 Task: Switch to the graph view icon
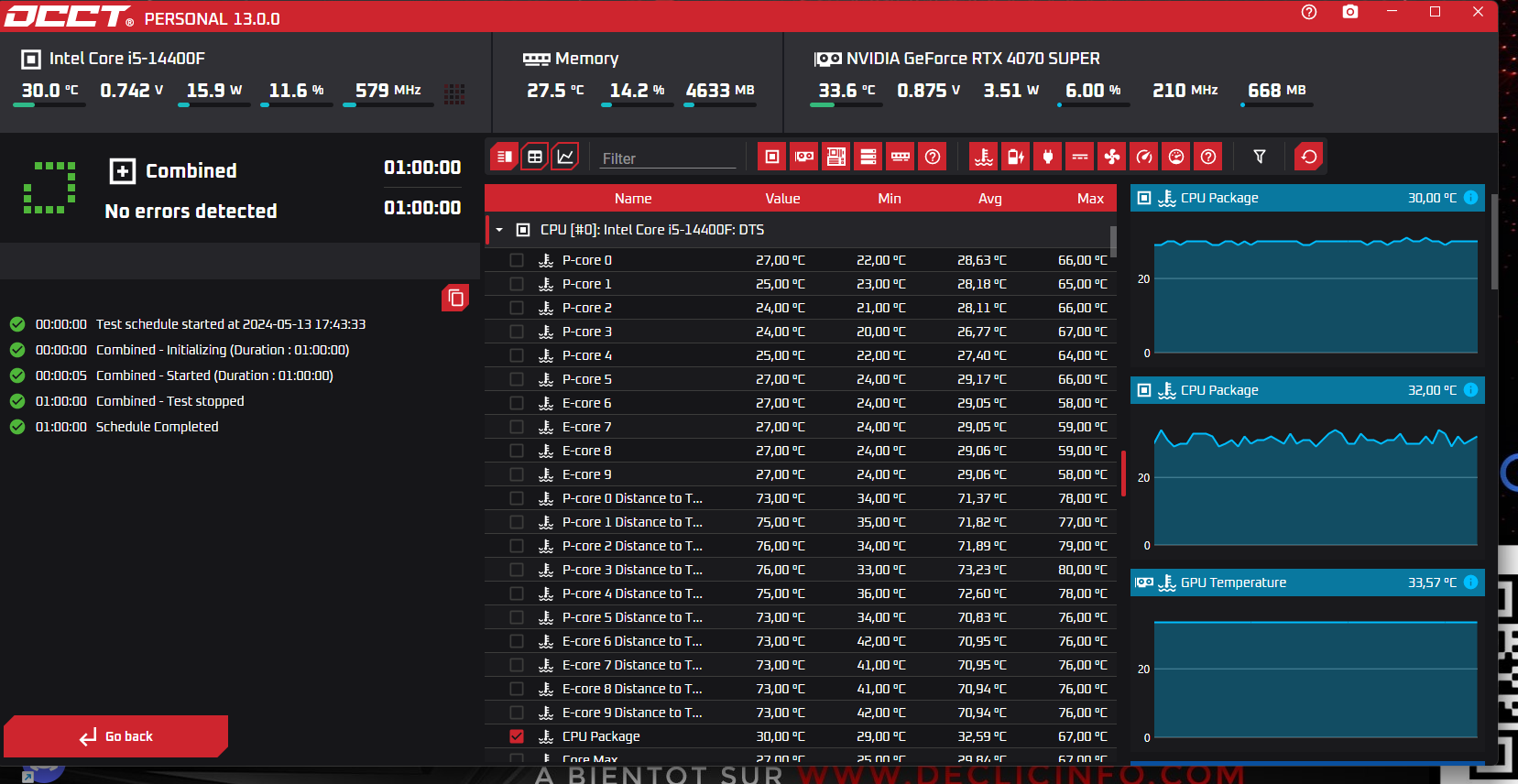click(565, 157)
